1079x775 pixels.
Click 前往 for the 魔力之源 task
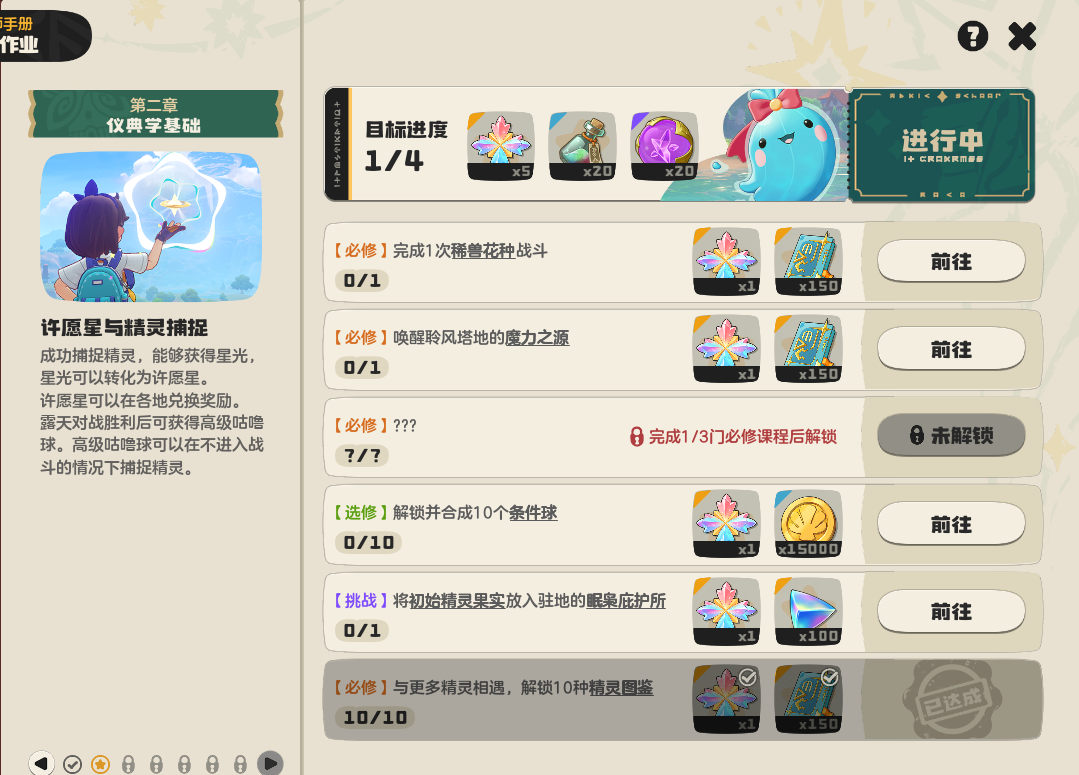pyautogui.click(x=951, y=350)
